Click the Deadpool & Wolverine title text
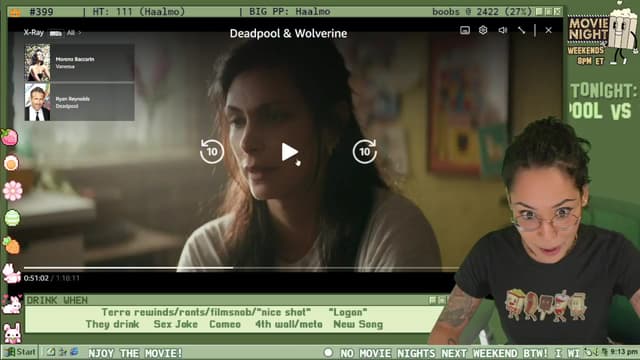Viewport: 640px width, 360px height. 288,33
